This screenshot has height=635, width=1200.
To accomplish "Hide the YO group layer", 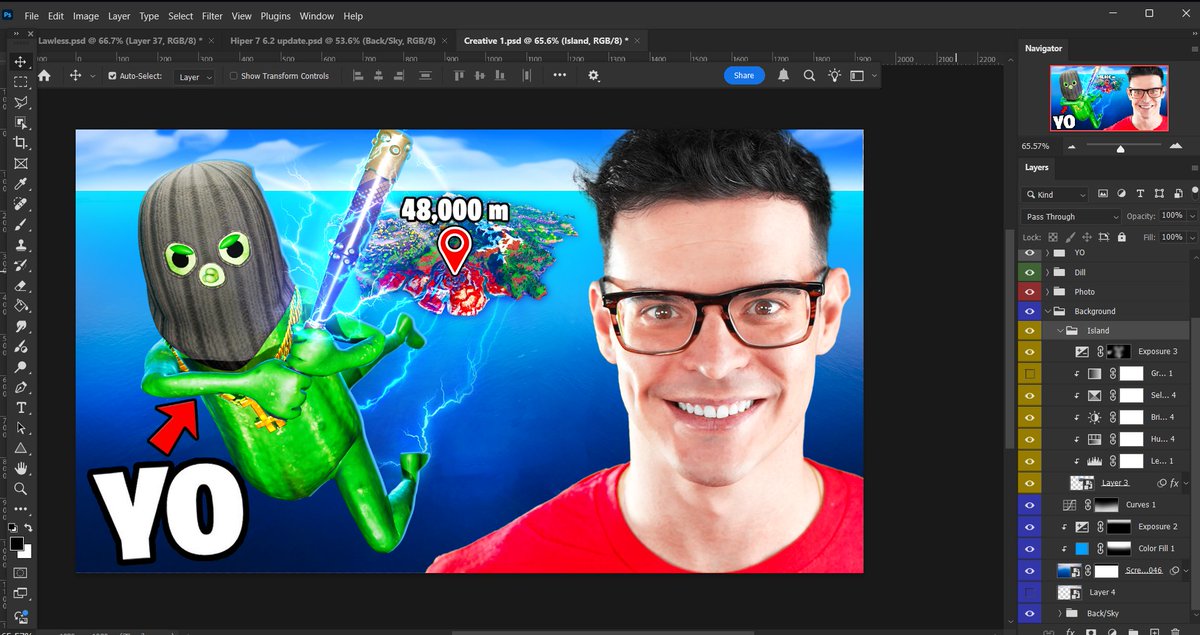I will (x=1029, y=253).
